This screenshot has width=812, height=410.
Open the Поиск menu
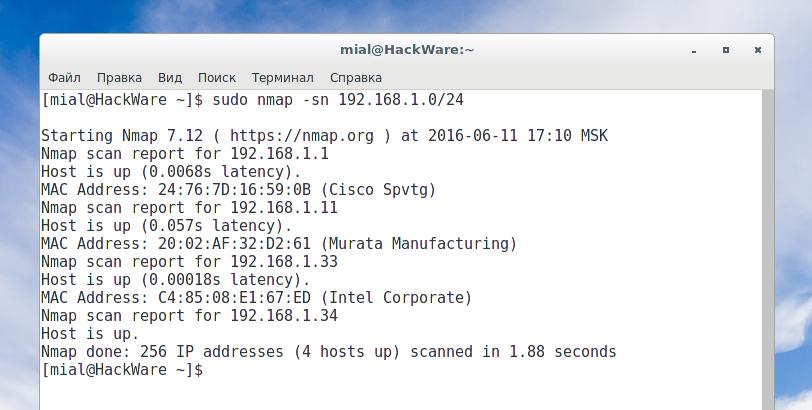tap(217, 77)
